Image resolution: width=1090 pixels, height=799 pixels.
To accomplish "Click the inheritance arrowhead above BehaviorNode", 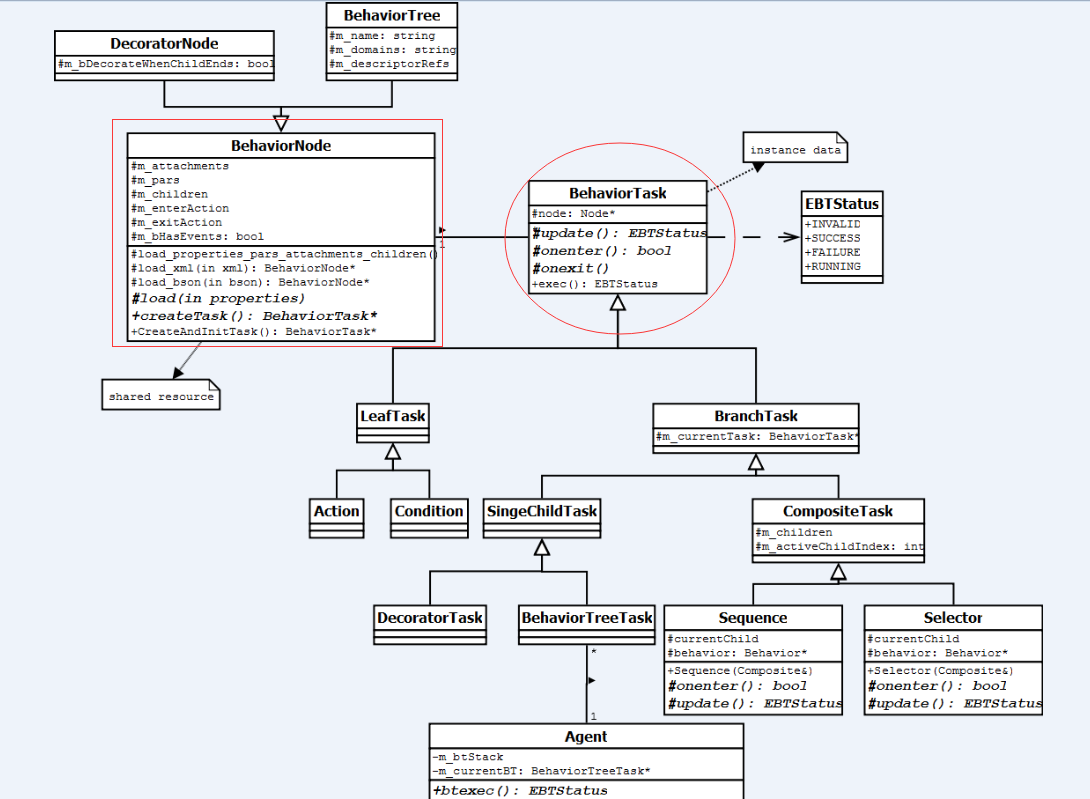I will pyautogui.click(x=281, y=123).
